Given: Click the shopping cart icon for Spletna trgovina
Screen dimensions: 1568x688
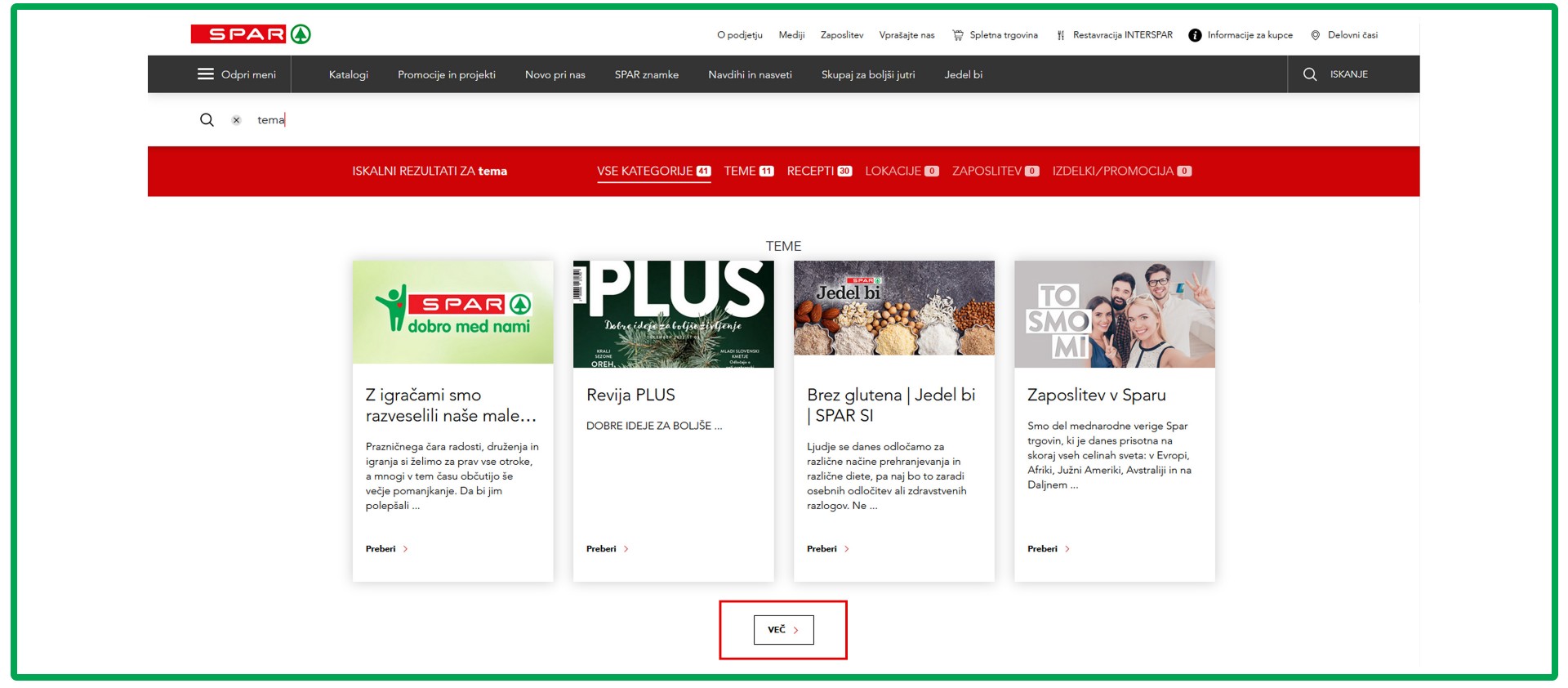Looking at the screenshot, I should click(x=958, y=35).
